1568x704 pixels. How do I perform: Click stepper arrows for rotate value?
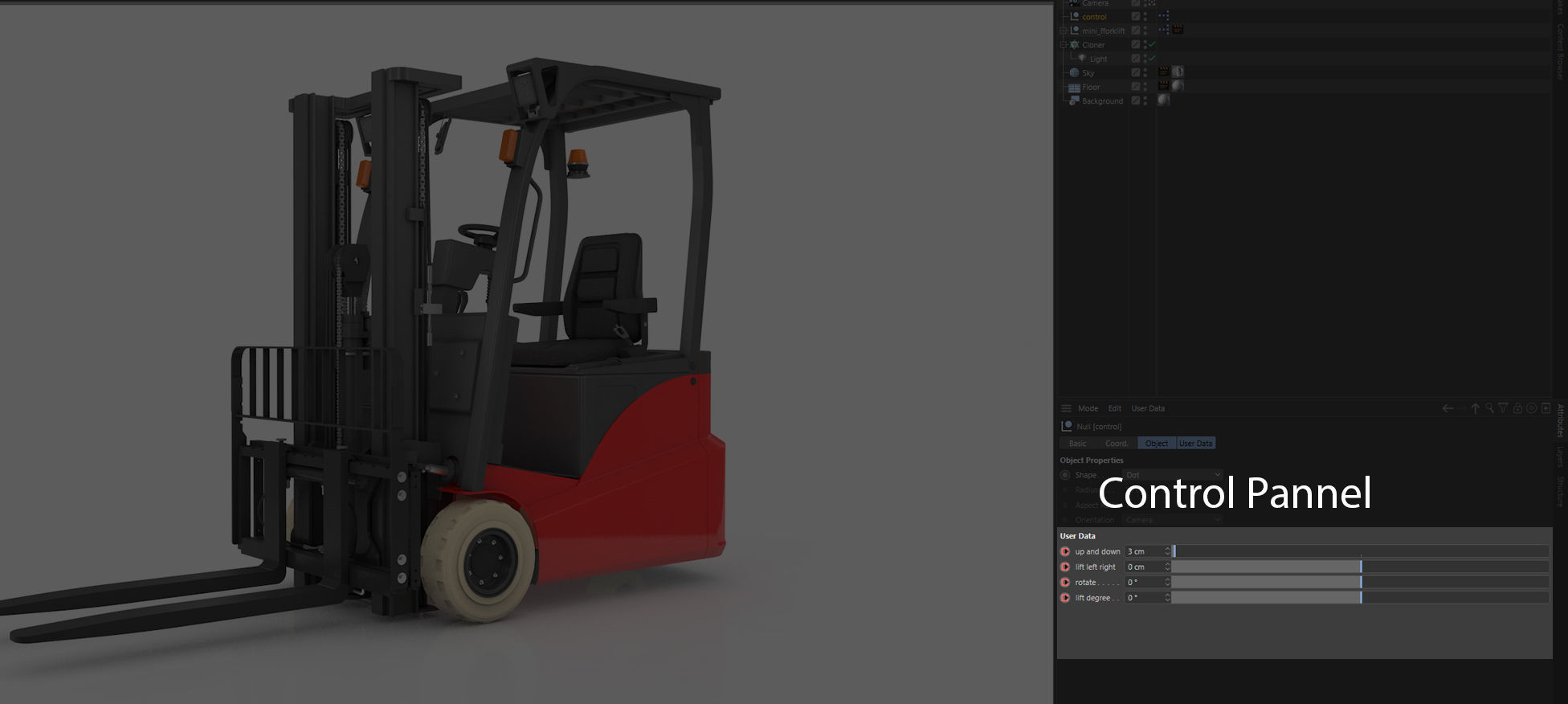[1167, 582]
